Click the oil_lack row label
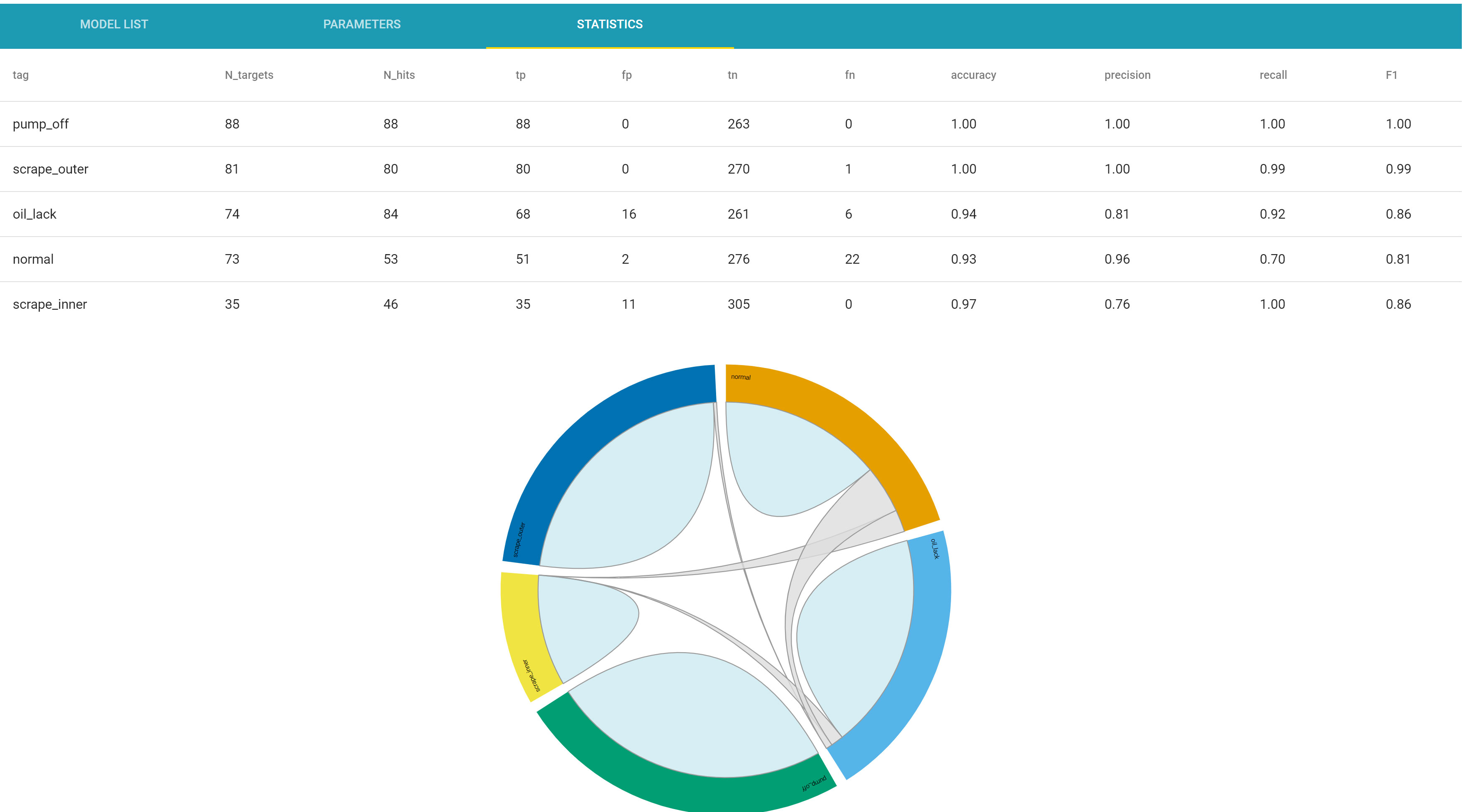This screenshot has height=812, width=1471. 34,214
